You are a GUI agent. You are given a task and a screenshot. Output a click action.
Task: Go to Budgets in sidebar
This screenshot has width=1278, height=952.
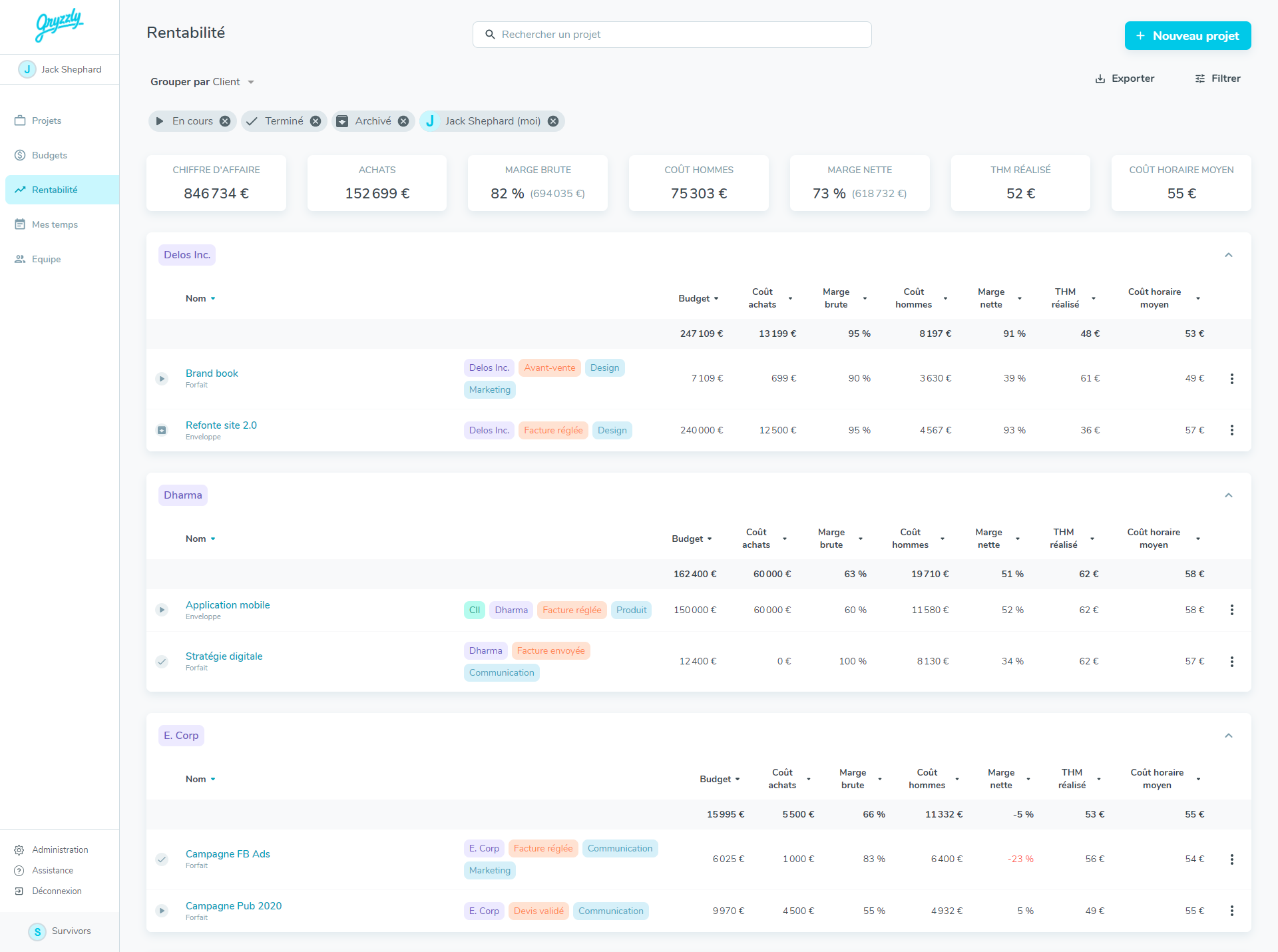49,155
